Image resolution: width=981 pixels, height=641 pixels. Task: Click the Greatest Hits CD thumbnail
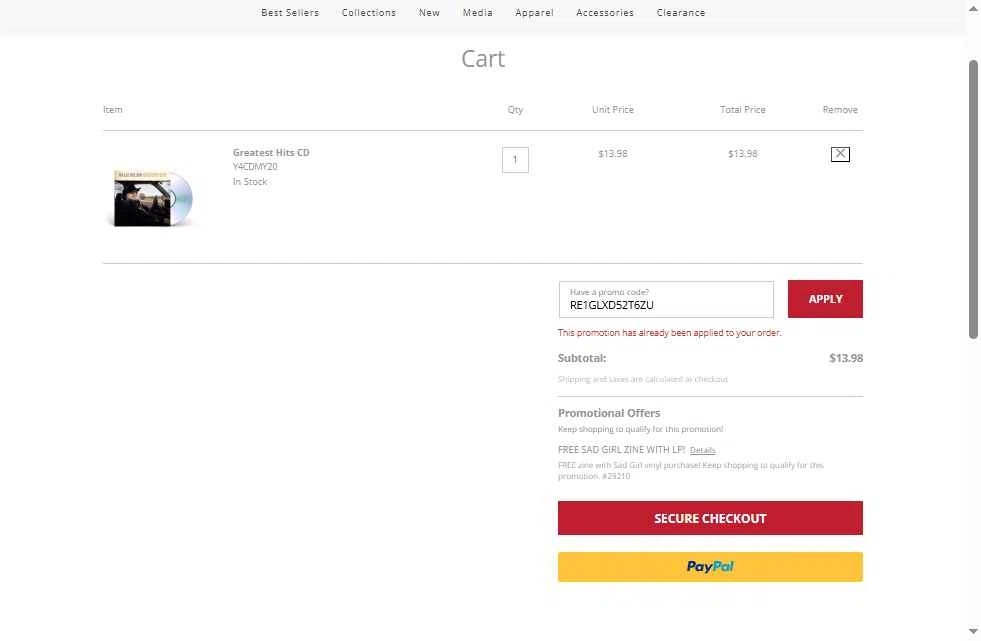pos(153,198)
